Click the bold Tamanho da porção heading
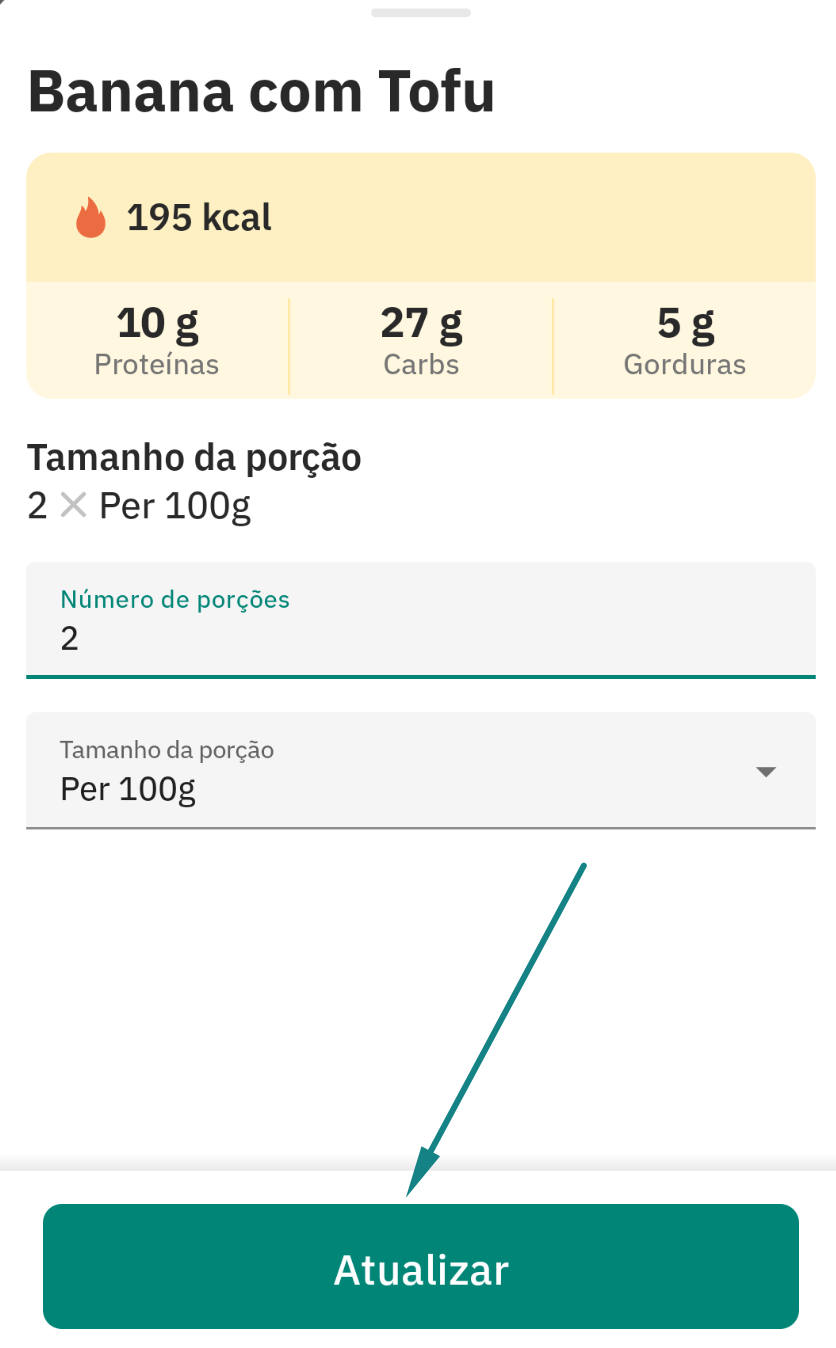 point(194,458)
